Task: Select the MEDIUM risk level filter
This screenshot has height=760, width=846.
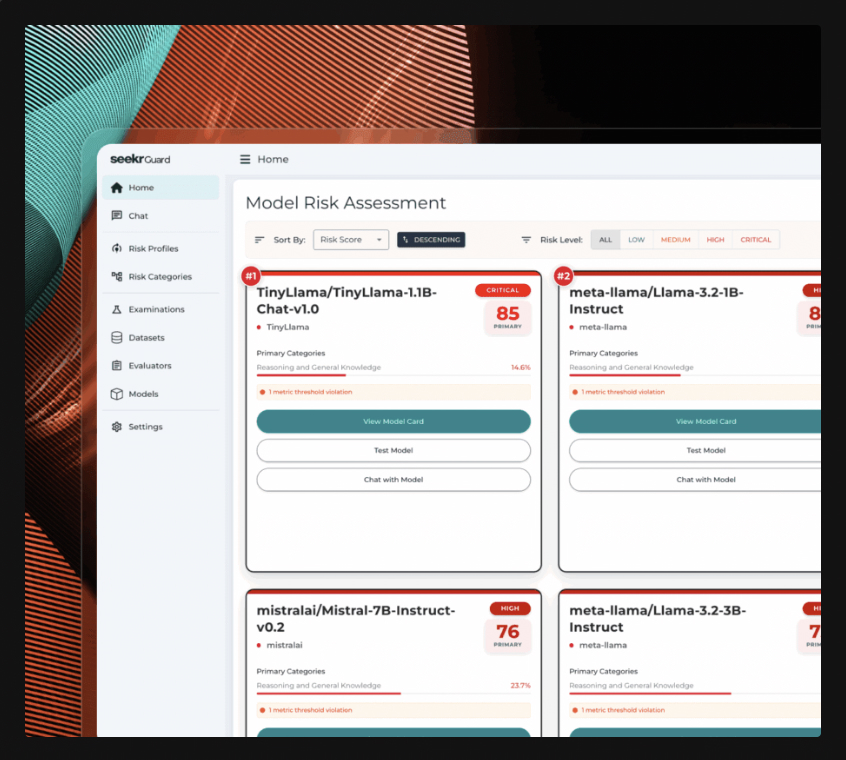Action: 675,240
